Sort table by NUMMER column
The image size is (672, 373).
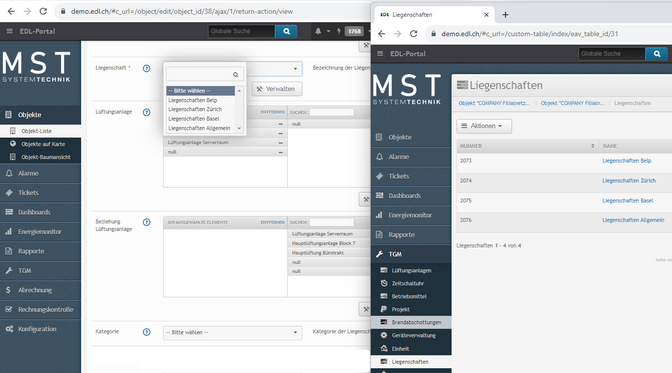click(x=527, y=146)
